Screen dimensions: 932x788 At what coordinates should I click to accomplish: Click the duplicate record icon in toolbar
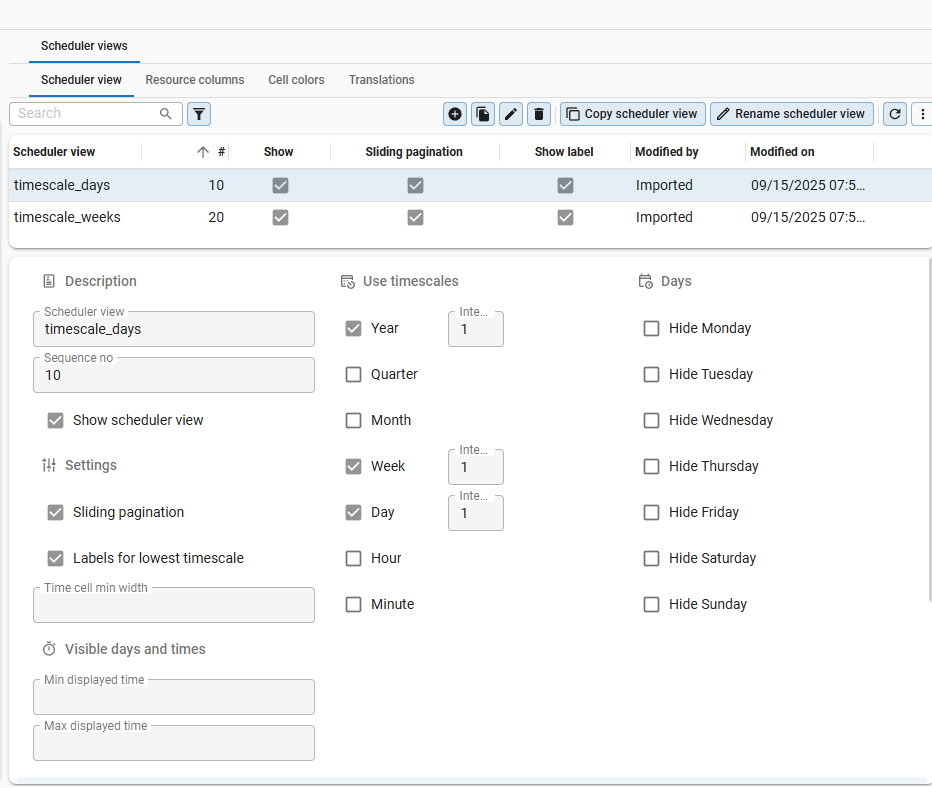tap(483, 114)
